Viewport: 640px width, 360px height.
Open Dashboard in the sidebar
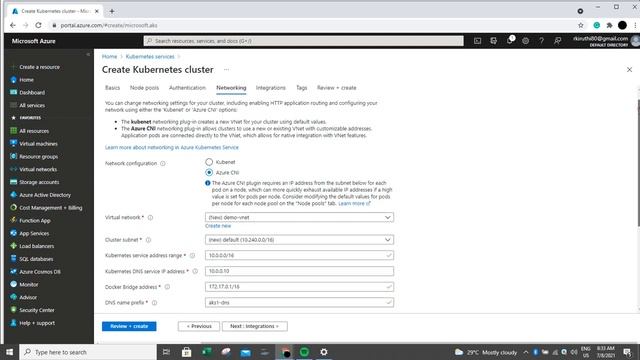pyautogui.click(x=32, y=92)
